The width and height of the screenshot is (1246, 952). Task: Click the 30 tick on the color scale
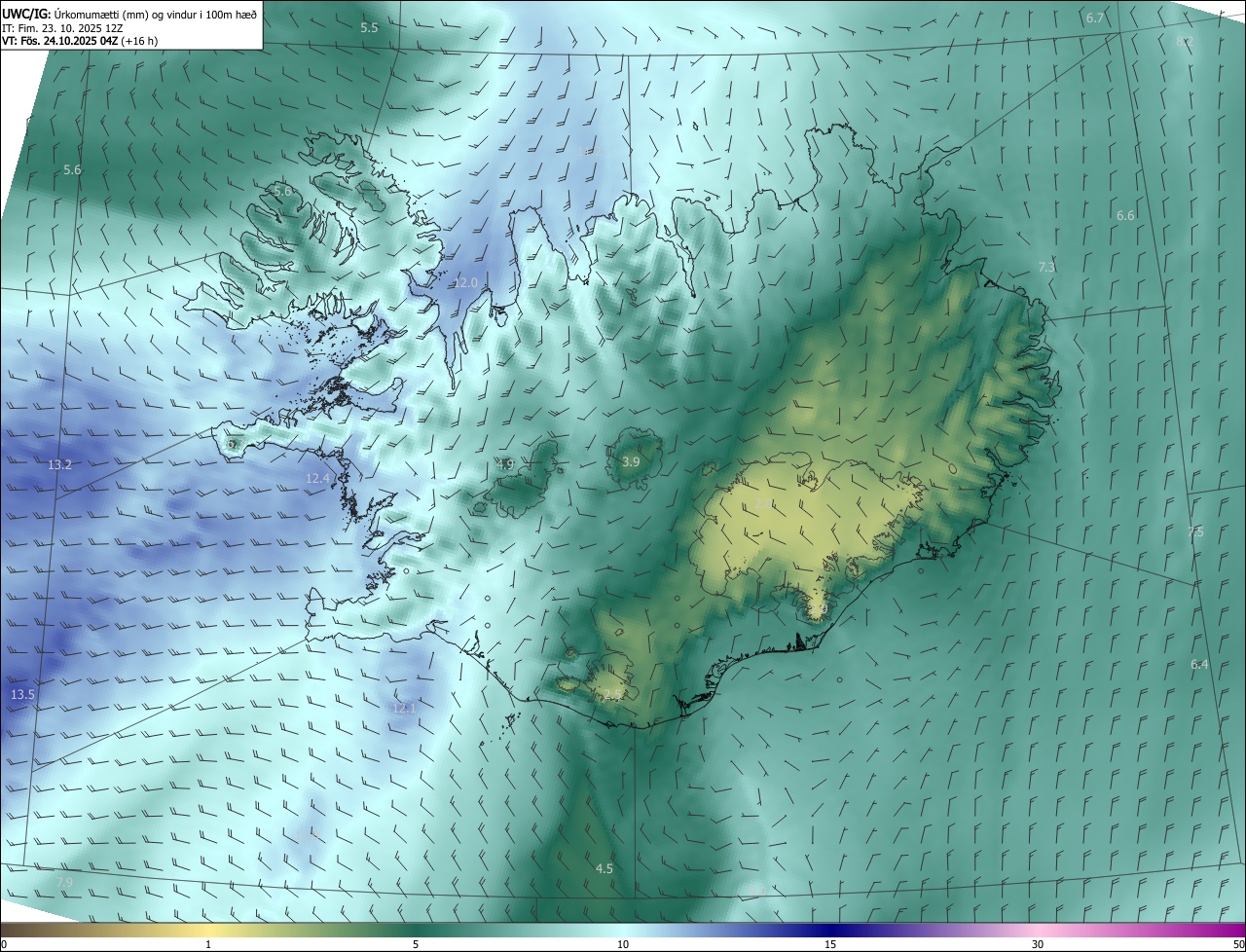tap(1038, 944)
